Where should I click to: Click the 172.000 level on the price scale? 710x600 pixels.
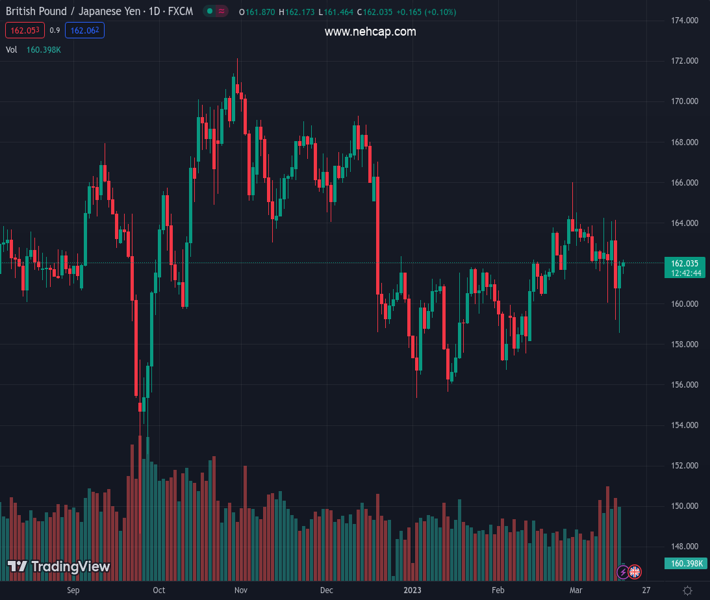[x=684, y=61]
